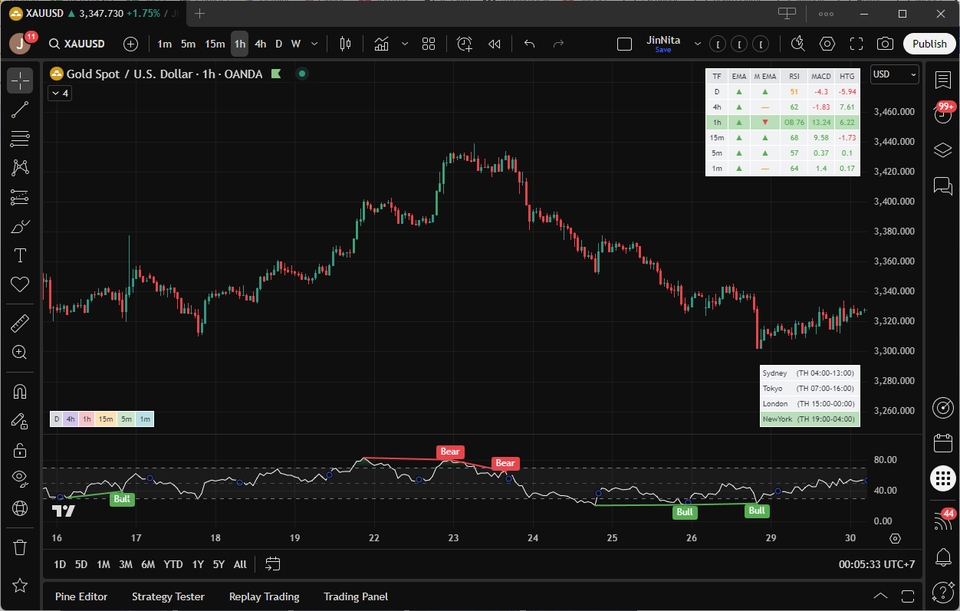Select the Trend Line drawing tool
Viewport: 960px width, 611px height.
tap(20, 110)
